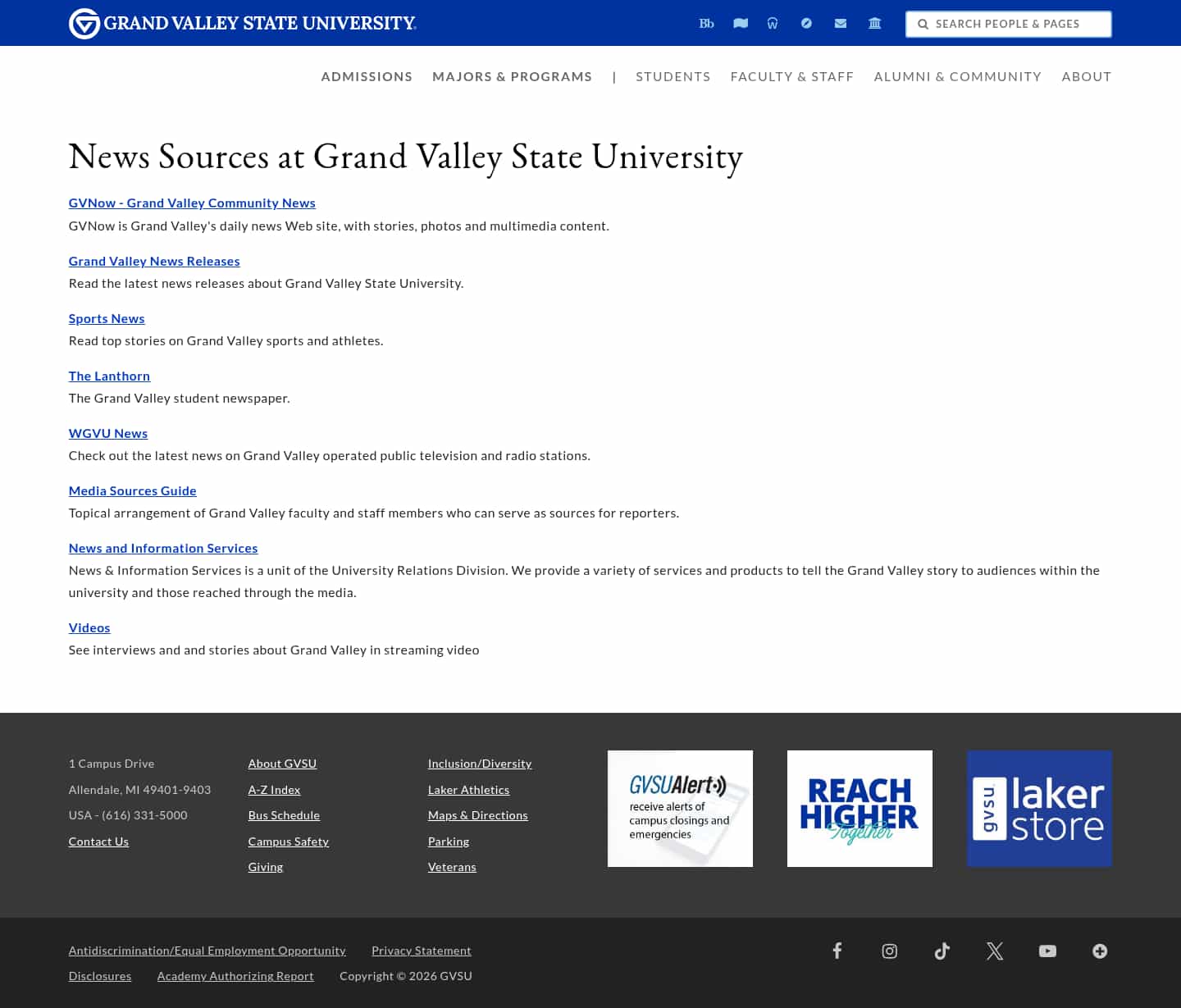1181x1008 pixels.
Task: Click the TikTok icon in the footer
Action: point(942,951)
